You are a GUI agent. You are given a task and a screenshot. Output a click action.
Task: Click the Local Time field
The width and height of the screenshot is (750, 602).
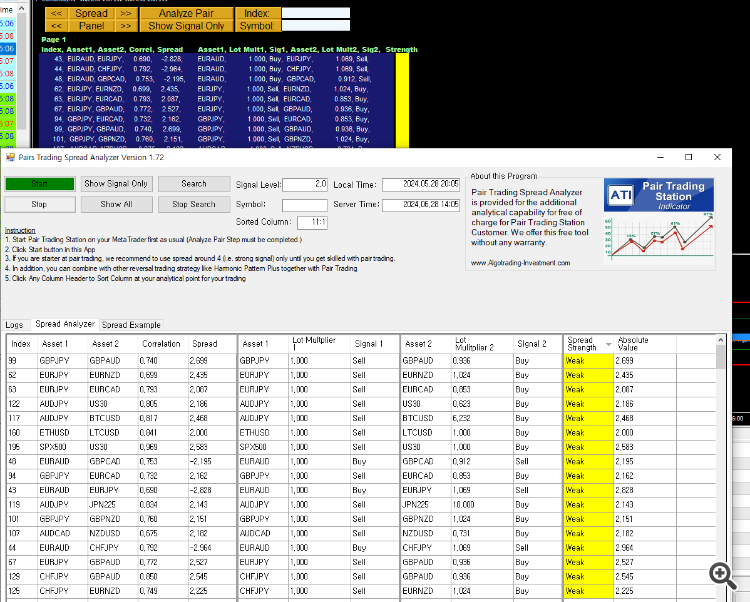click(x=421, y=185)
